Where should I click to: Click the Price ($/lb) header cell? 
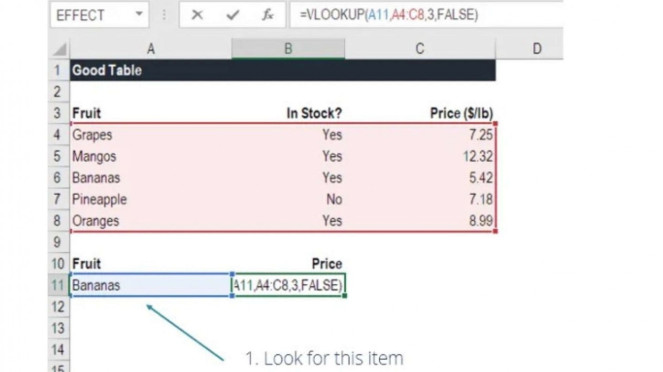pyautogui.click(x=420, y=113)
